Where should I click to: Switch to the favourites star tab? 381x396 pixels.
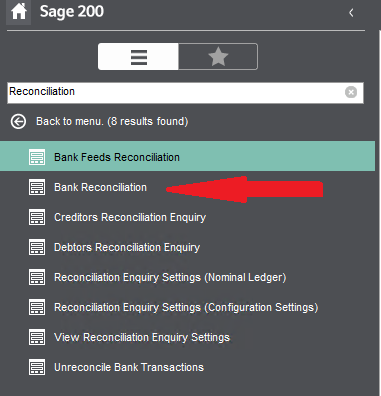pyautogui.click(x=218, y=57)
